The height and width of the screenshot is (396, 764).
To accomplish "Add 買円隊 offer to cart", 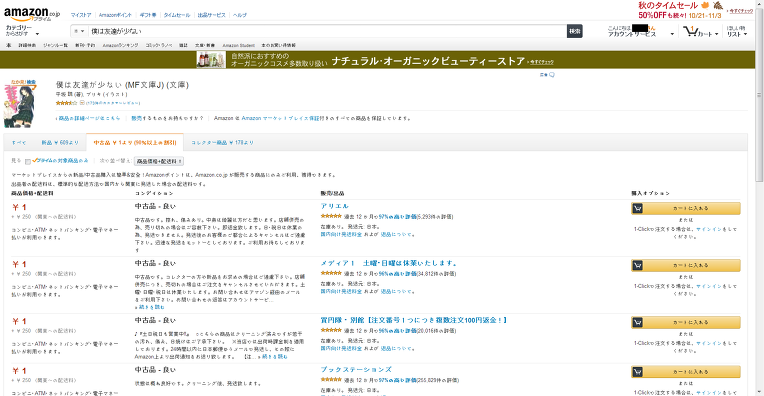I will (x=686, y=322).
